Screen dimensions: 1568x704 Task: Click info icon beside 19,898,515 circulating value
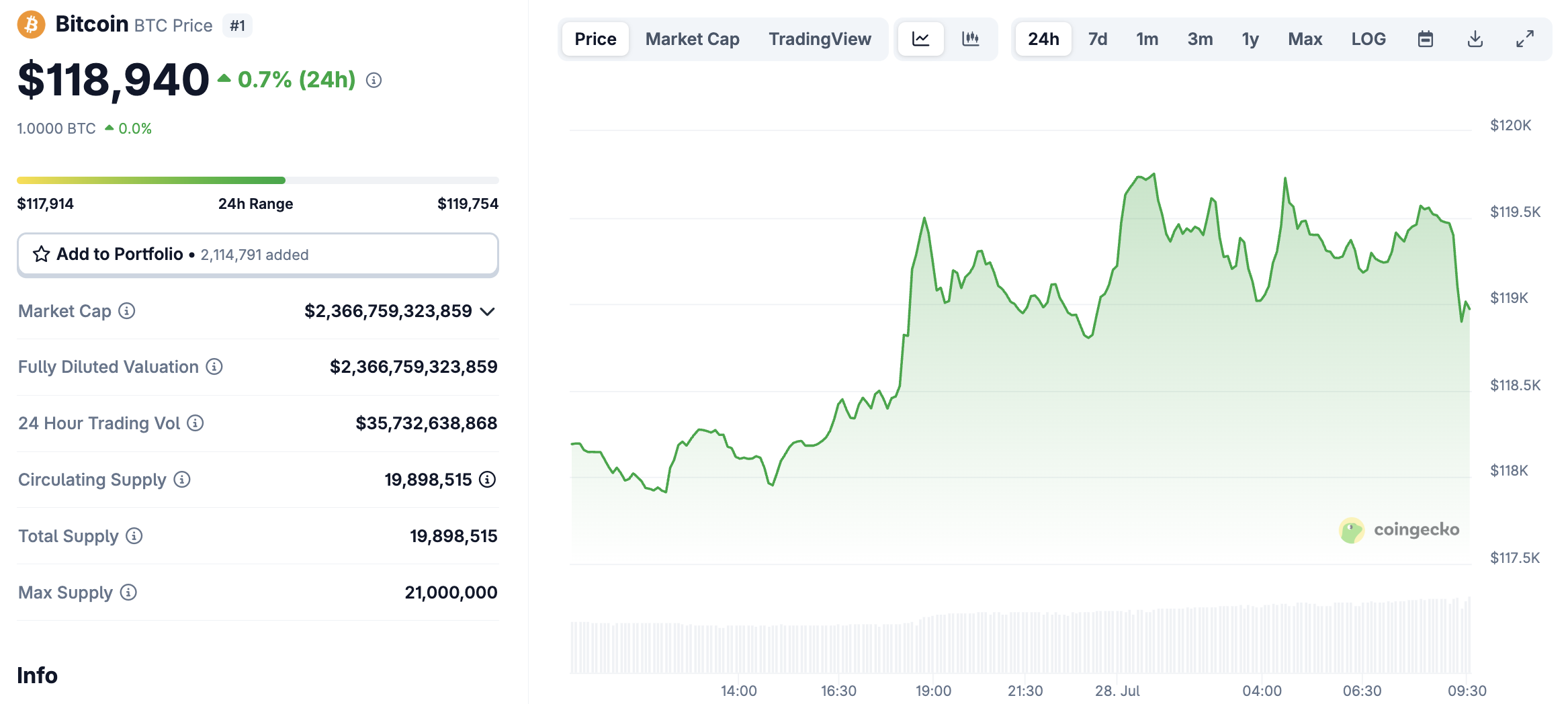(x=488, y=480)
